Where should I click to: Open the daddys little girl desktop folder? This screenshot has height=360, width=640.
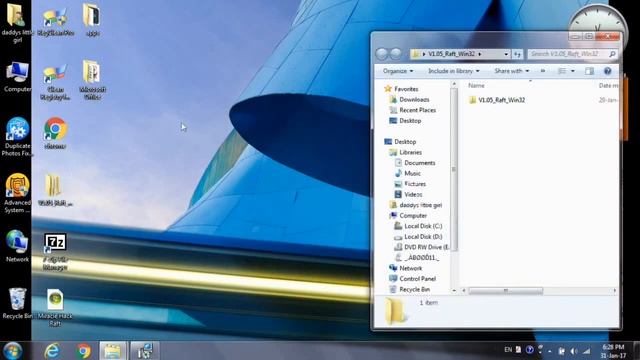tap(16, 22)
